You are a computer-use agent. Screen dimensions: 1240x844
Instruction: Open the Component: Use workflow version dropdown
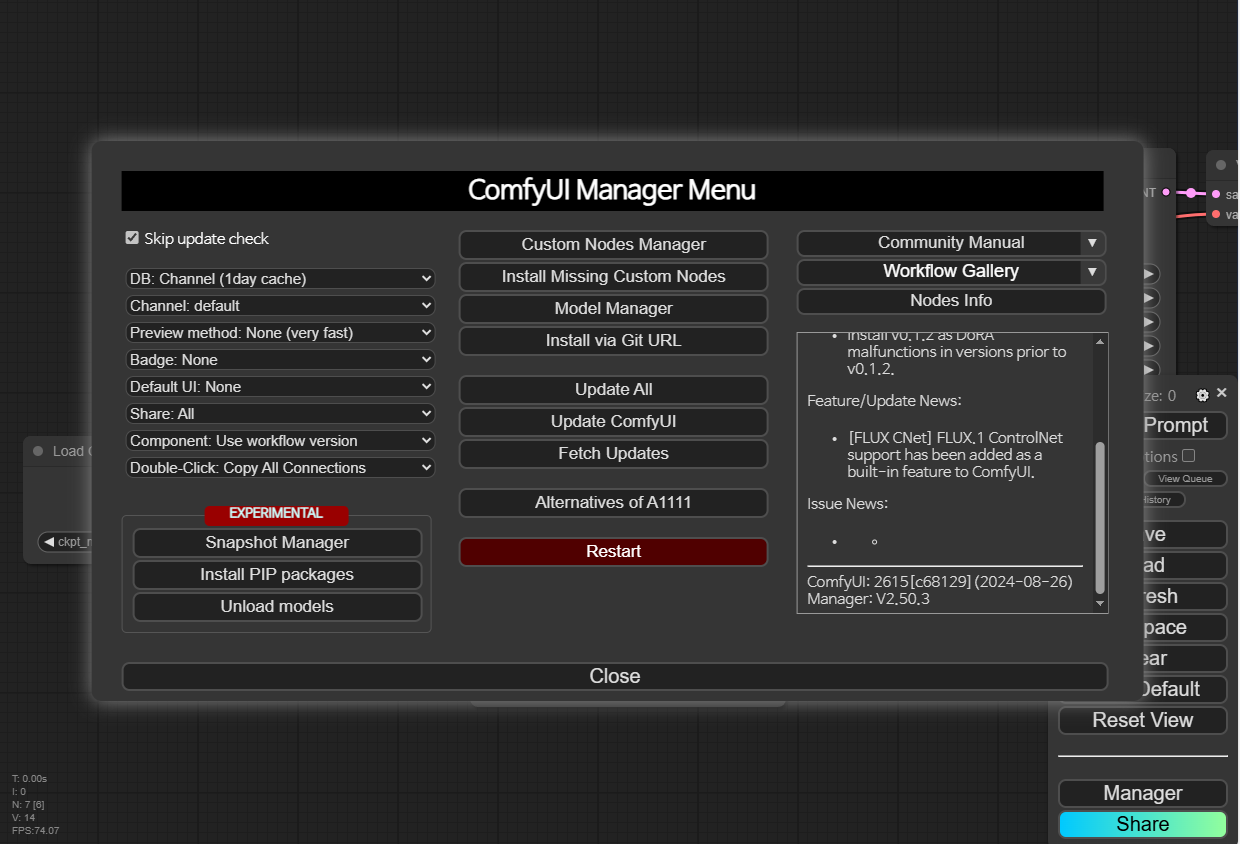(280, 441)
